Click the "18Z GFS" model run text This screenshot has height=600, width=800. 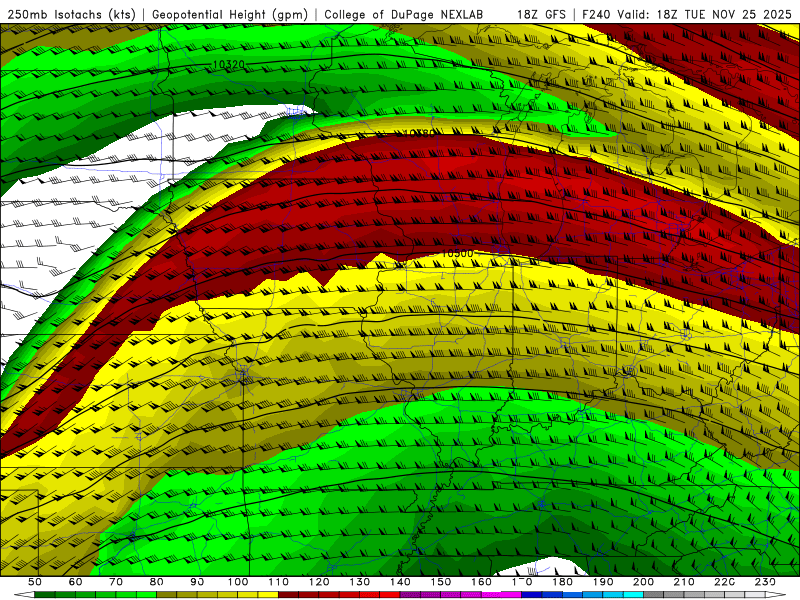(x=541, y=14)
